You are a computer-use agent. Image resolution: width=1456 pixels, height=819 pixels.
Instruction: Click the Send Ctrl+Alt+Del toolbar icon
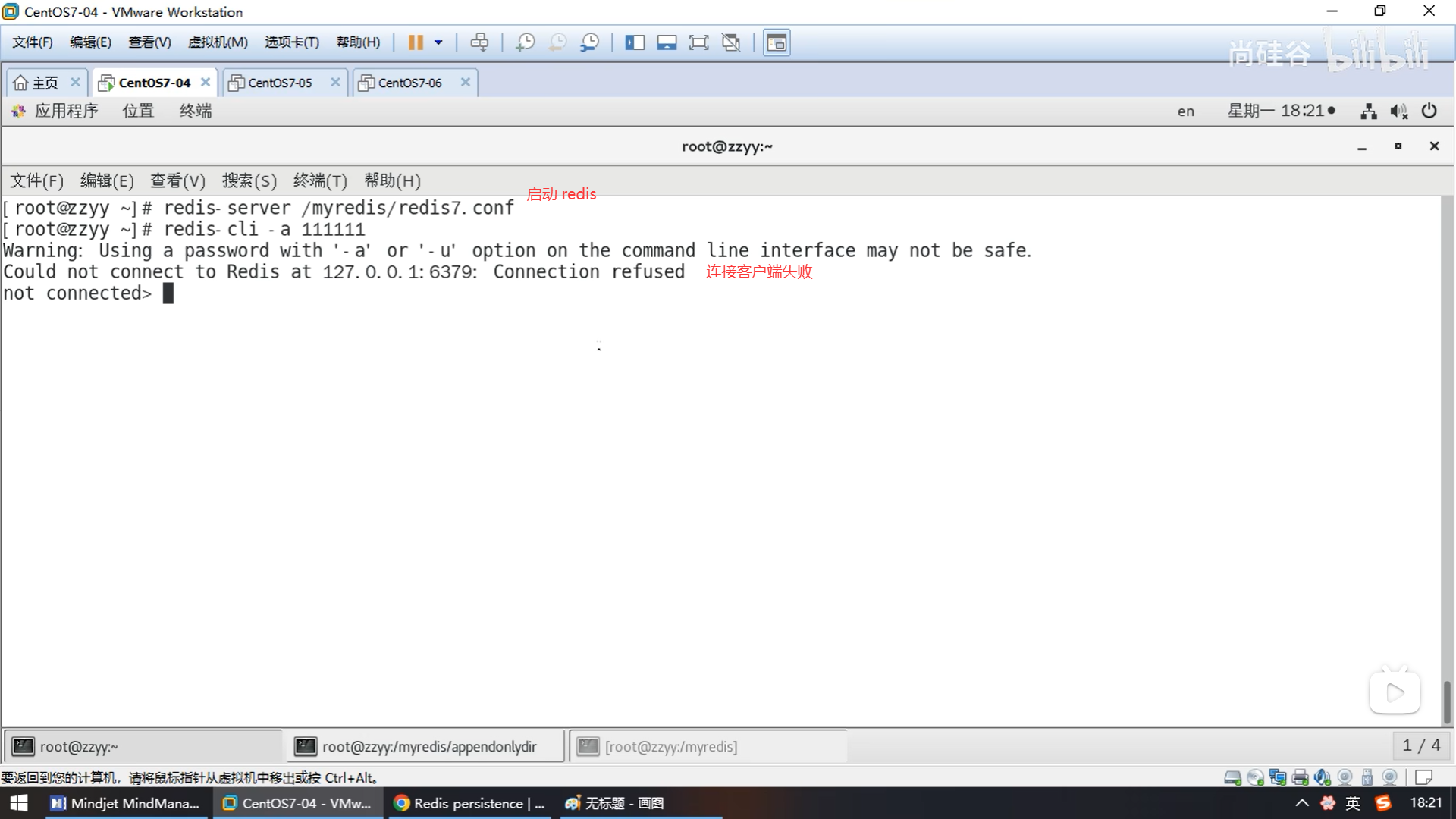click(x=479, y=42)
